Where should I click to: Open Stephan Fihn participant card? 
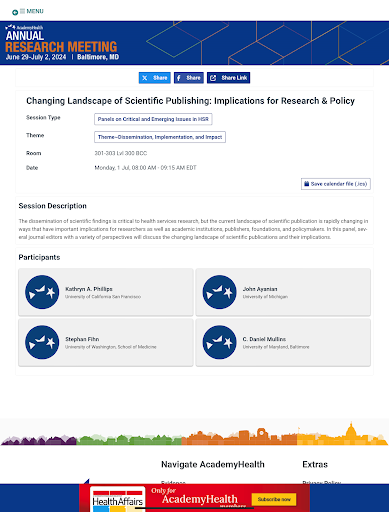coord(106,342)
